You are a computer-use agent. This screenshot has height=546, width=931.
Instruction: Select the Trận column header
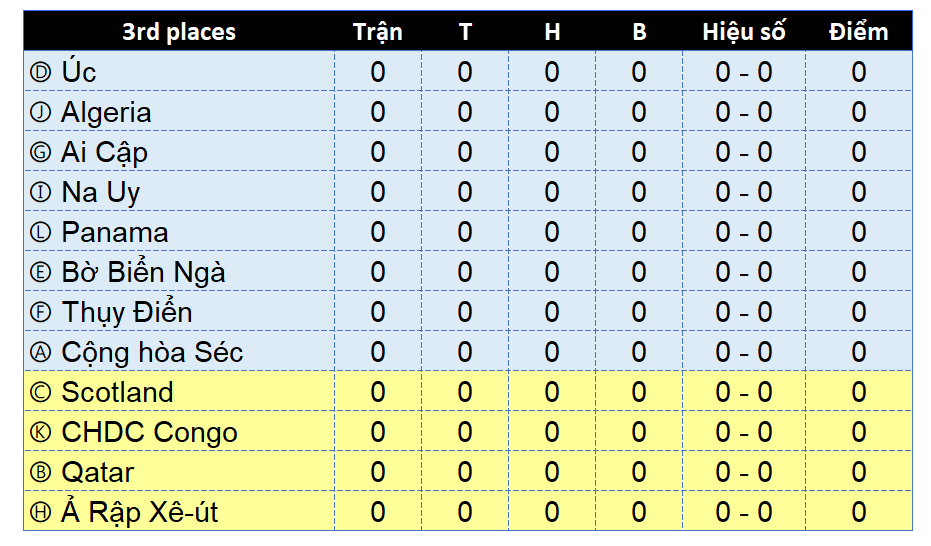pos(378,31)
